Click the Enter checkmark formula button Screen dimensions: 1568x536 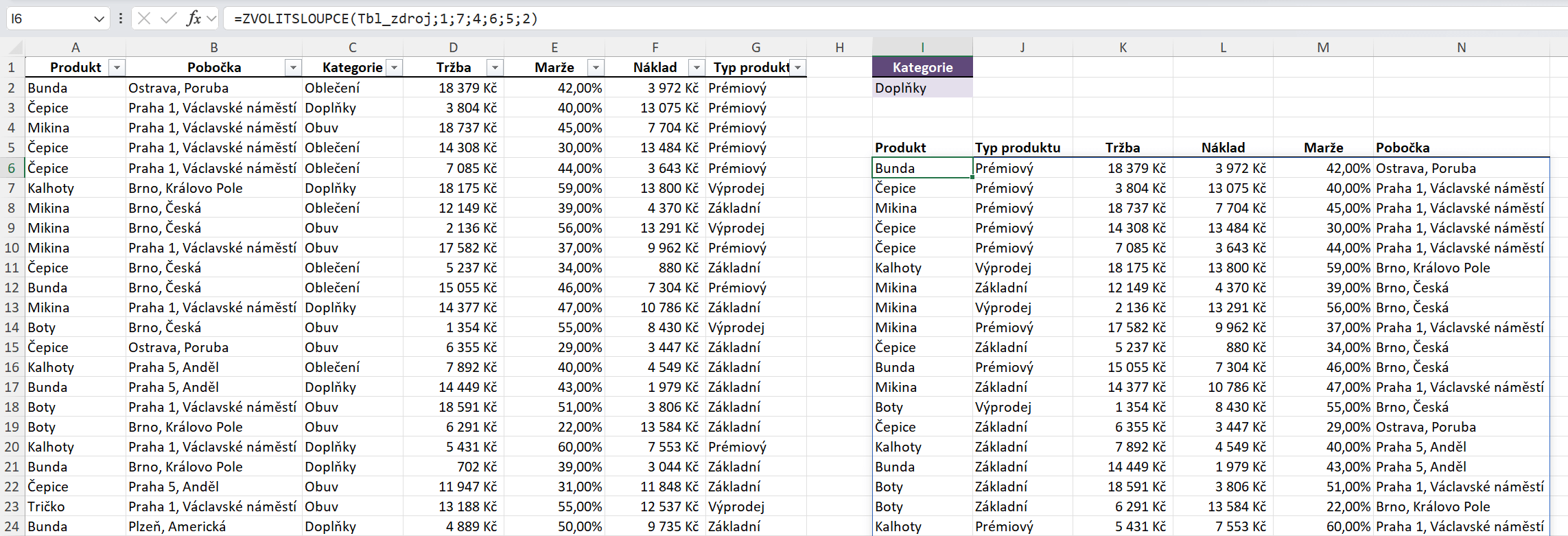(x=168, y=19)
